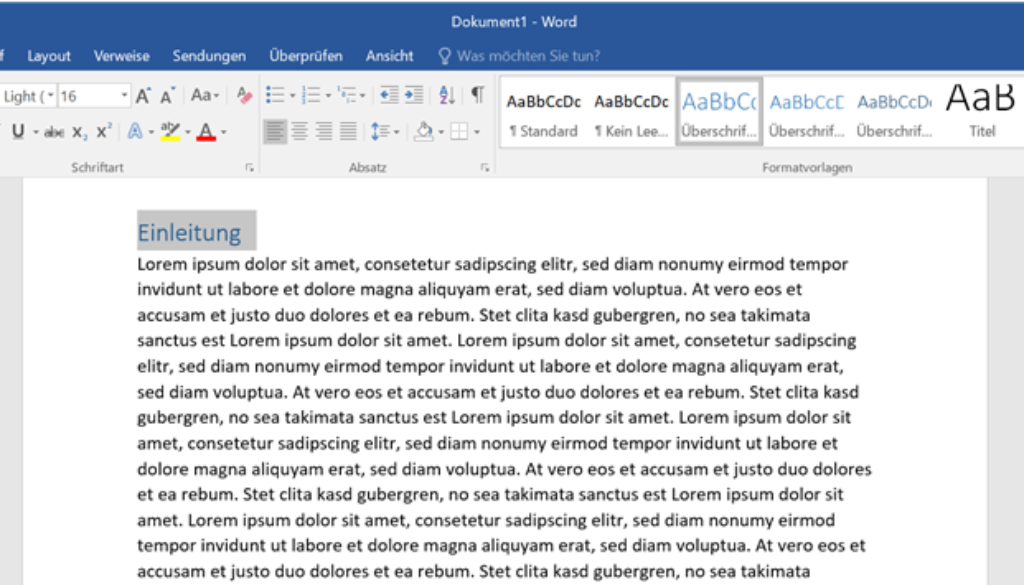This screenshot has height=585, width=1024.
Task: Shrink font size with the smaller A icon
Action: (x=168, y=96)
